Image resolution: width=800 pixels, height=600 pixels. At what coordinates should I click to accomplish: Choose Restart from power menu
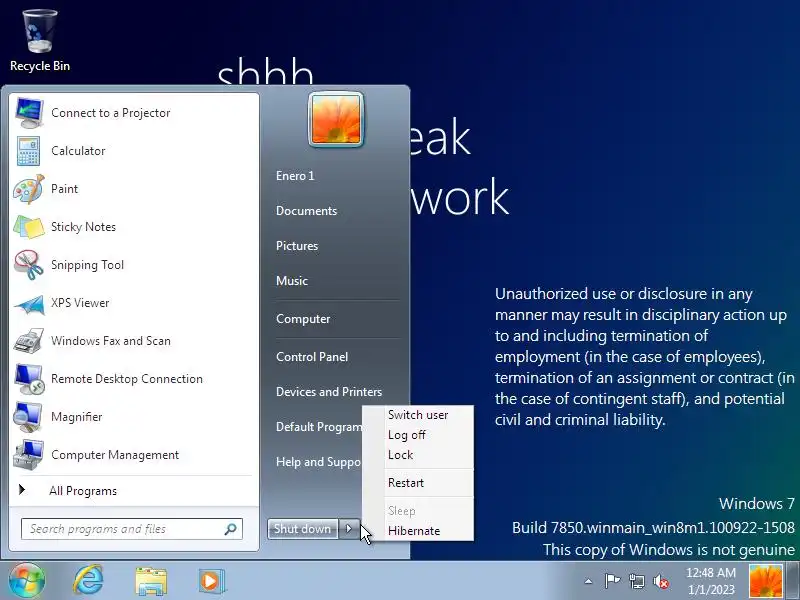pyautogui.click(x=406, y=483)
